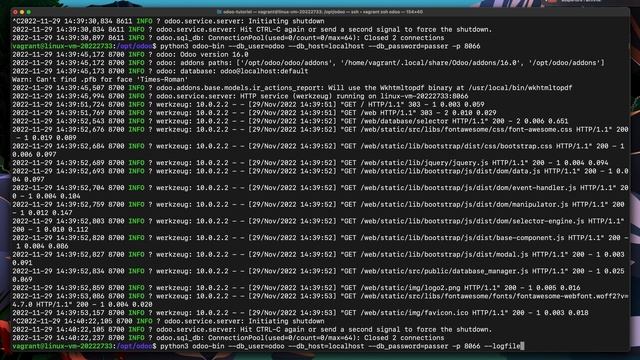Click the 'base-component.js' request line
Viewport: 640px width, 360px height.
pyautogui.click(x=320, y=242)
